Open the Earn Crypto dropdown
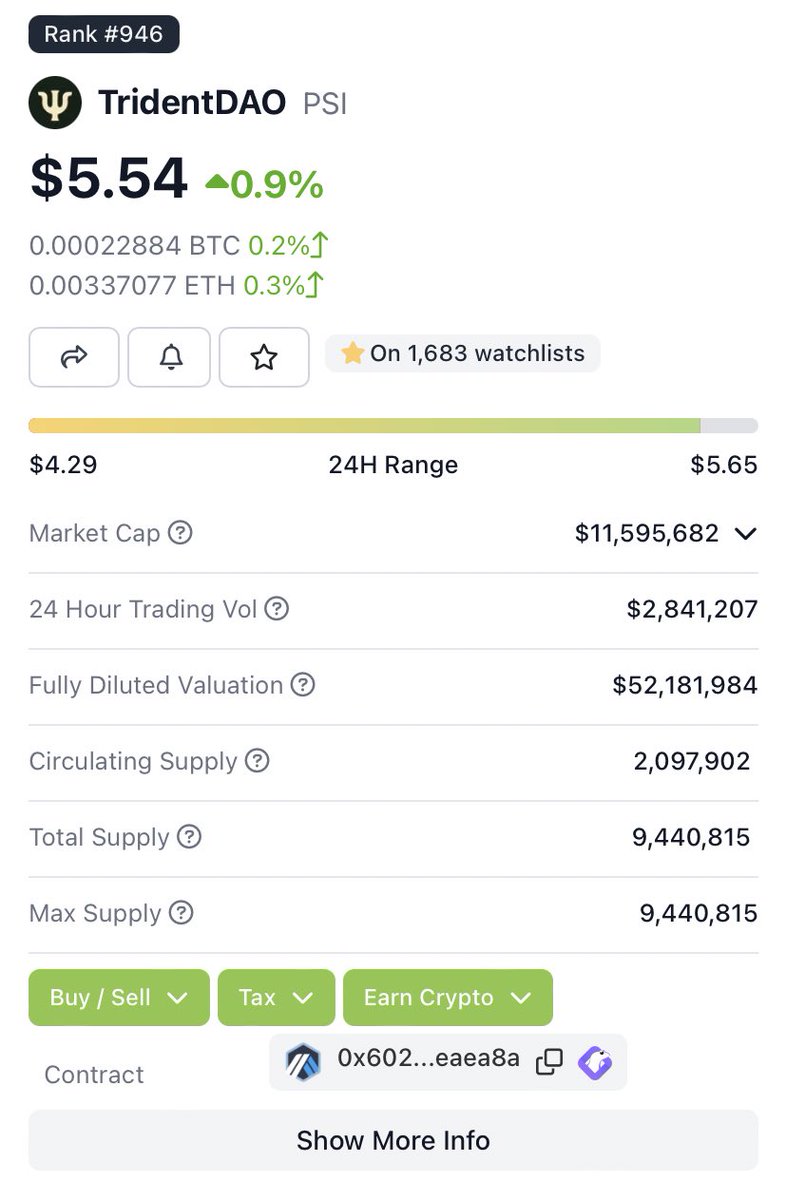Image resolution: width=786 pixels, height=1200 pixels. coord(448,997)
